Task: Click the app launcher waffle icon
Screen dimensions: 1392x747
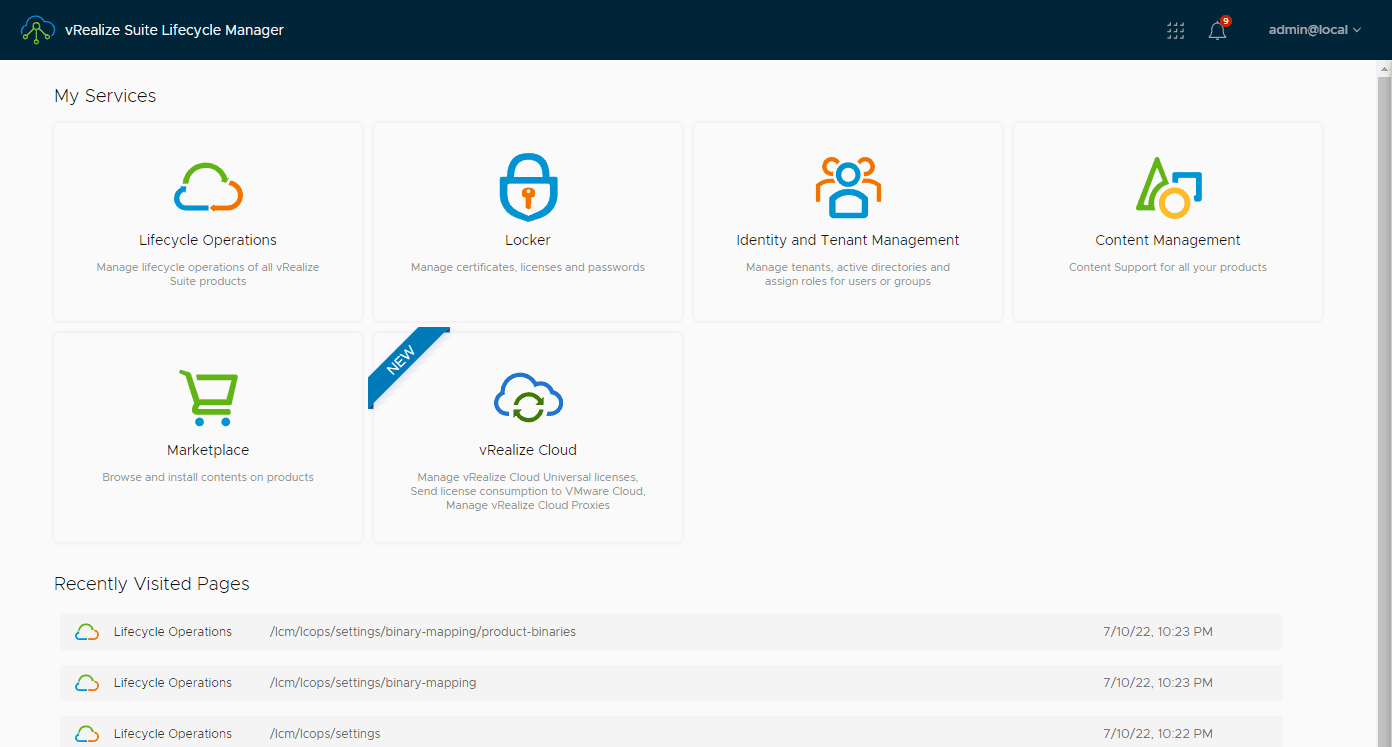Action: coord(1175,31)
